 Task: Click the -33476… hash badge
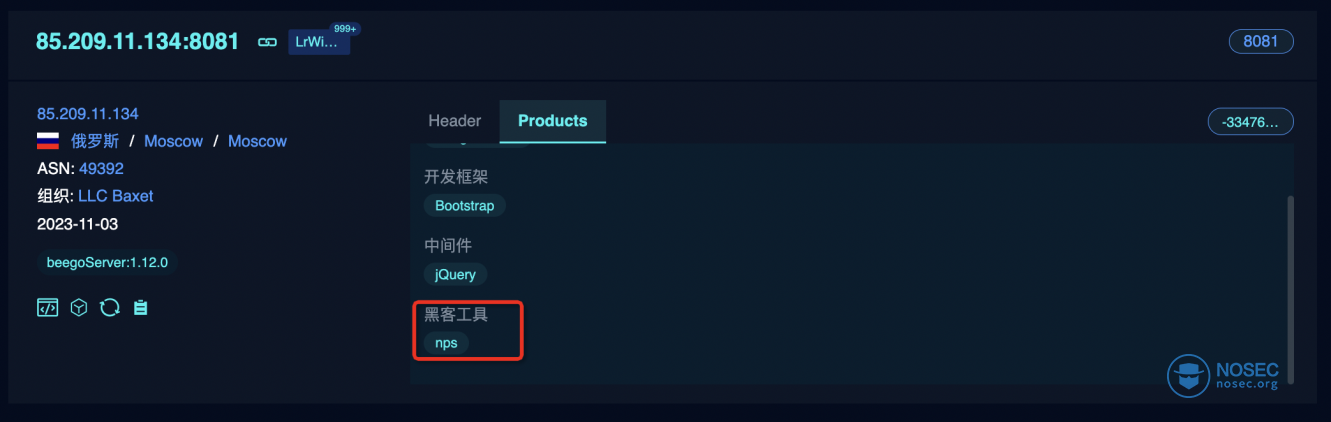[x=1251, y=122]
